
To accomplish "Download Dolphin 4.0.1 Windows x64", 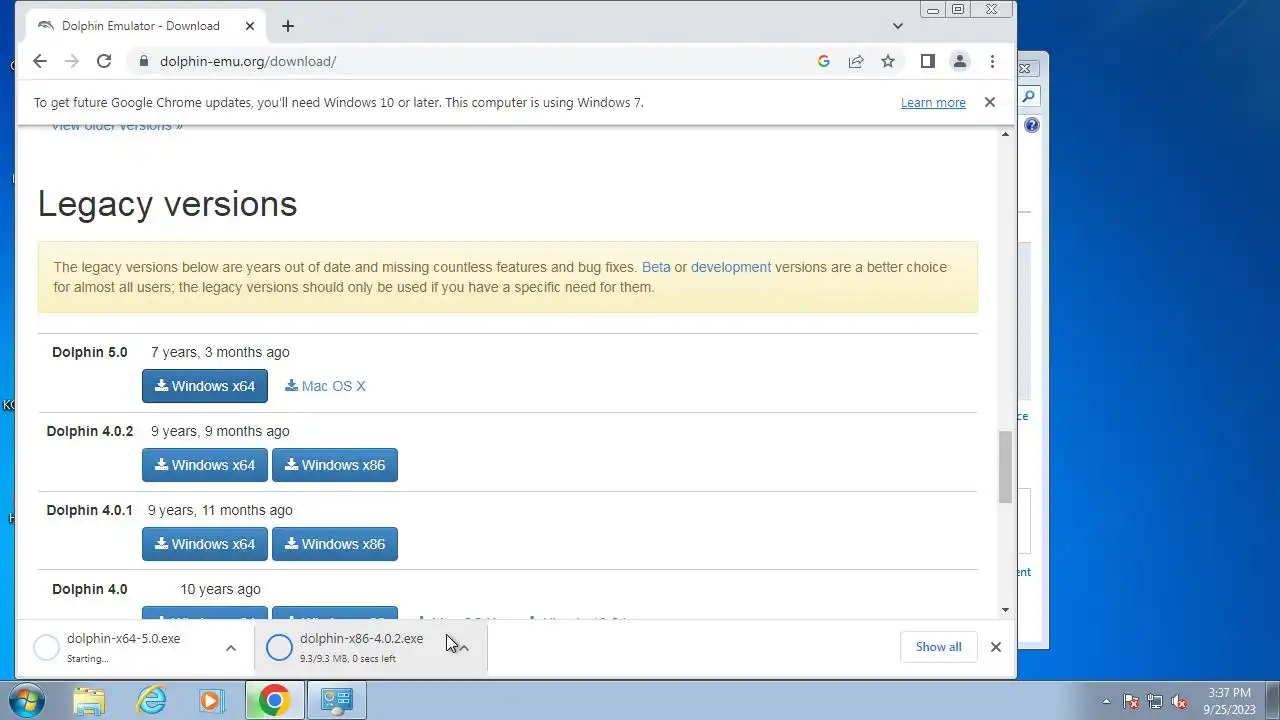I will [205, 544].
